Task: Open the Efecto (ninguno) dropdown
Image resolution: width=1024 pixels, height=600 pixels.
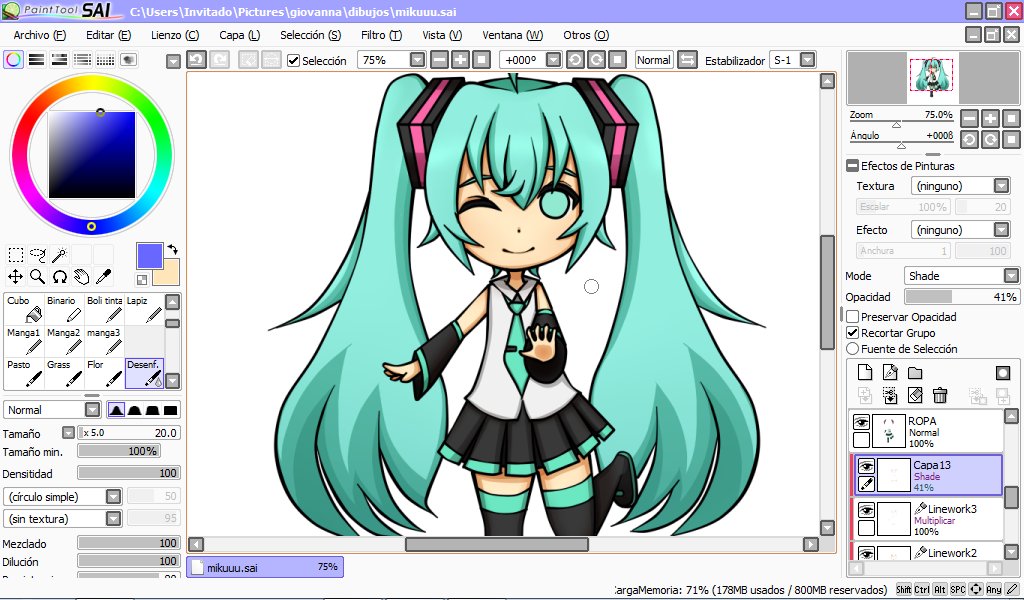Action: 1001,230
